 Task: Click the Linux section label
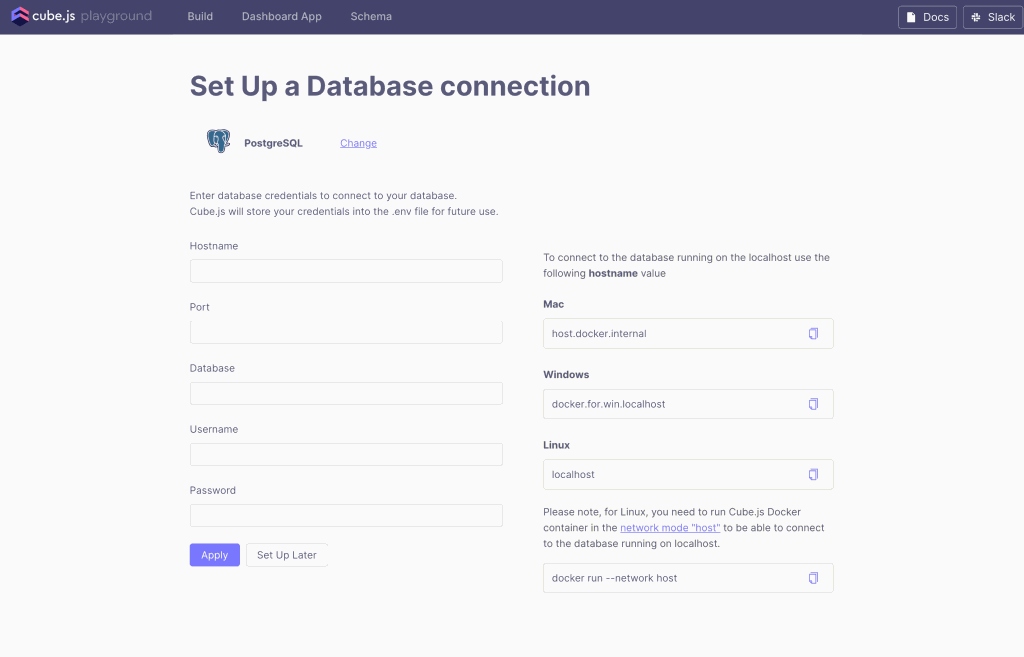click(556, 445)
